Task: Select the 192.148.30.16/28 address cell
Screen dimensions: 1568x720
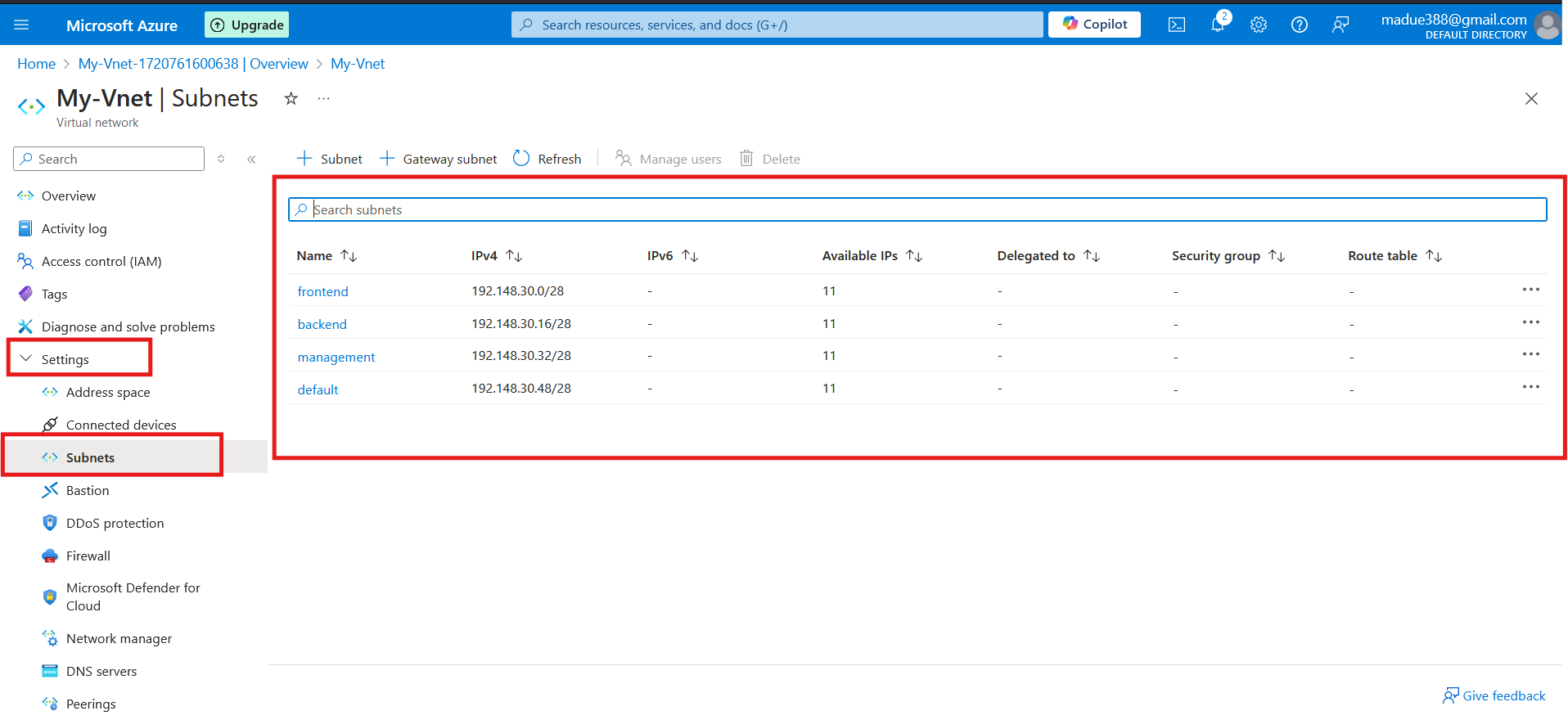Action: click(521, 324)
